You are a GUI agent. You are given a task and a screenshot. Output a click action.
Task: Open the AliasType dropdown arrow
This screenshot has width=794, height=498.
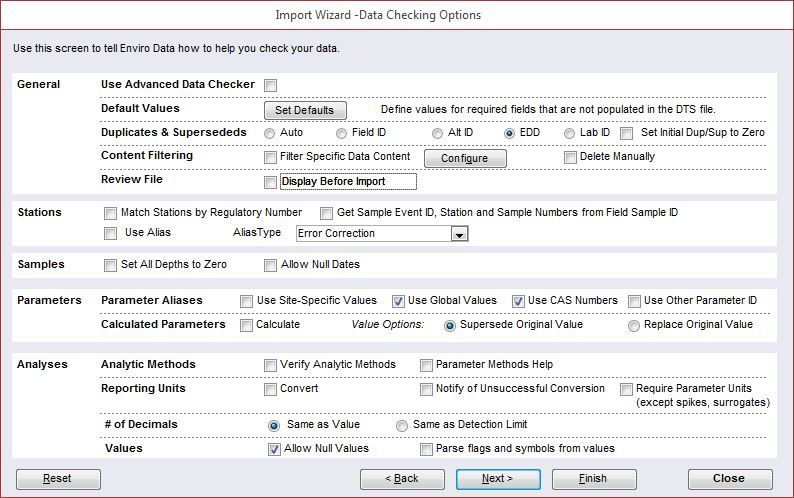(459, 234)
